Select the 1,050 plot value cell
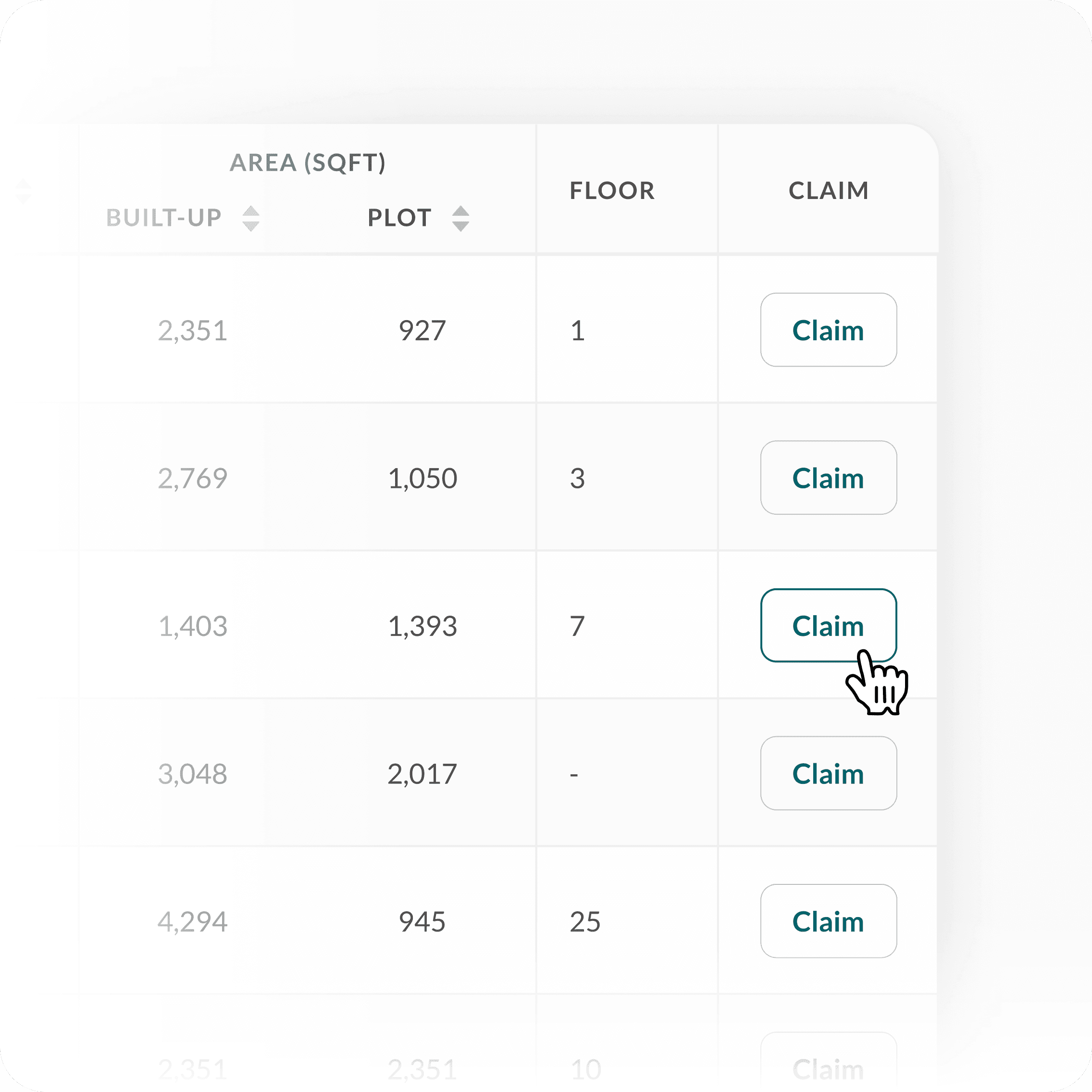The image size is (1092, 1092). click(x=422, y=478)
